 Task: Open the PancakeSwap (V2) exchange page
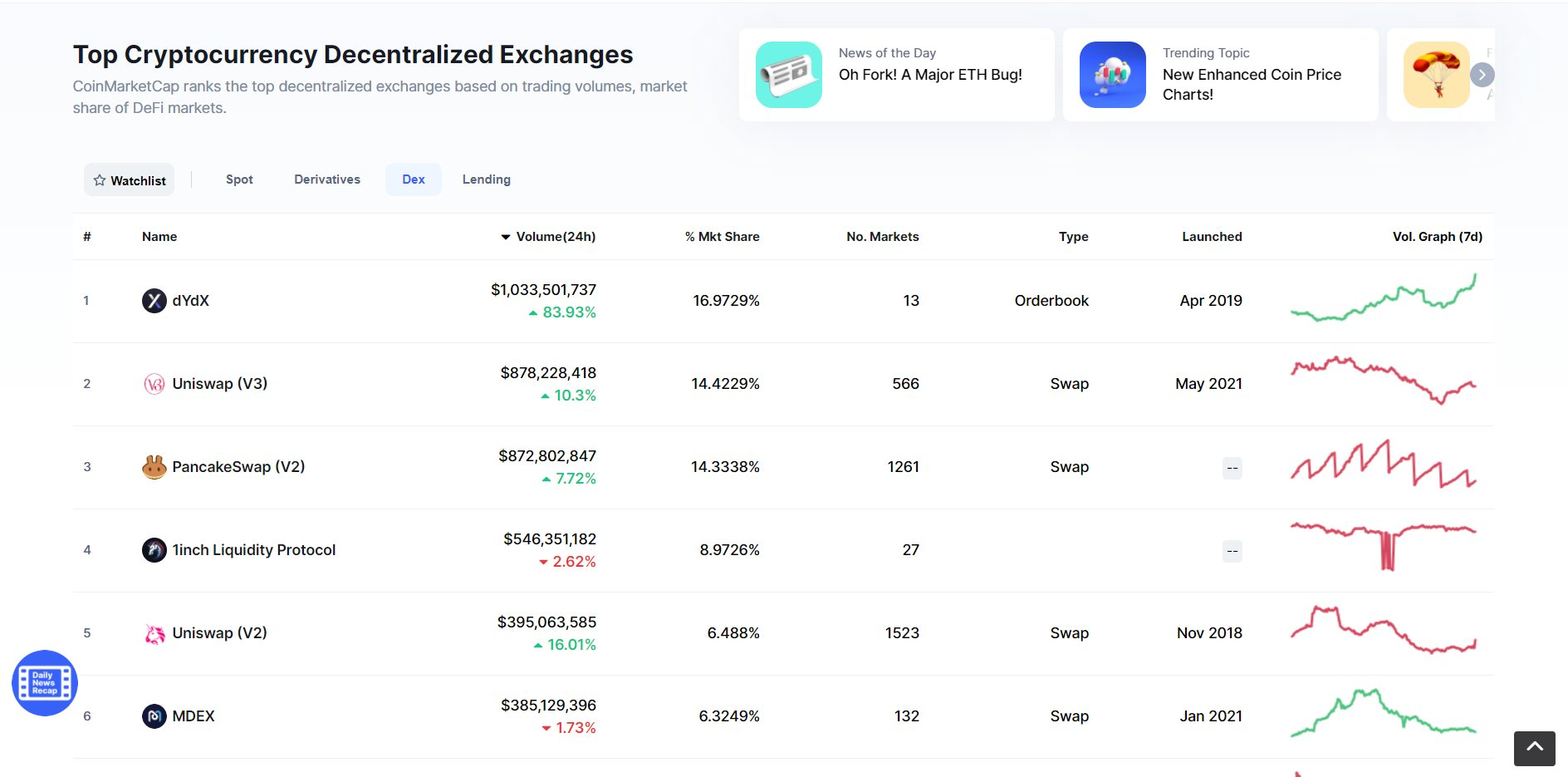click(x=238, y=467)
